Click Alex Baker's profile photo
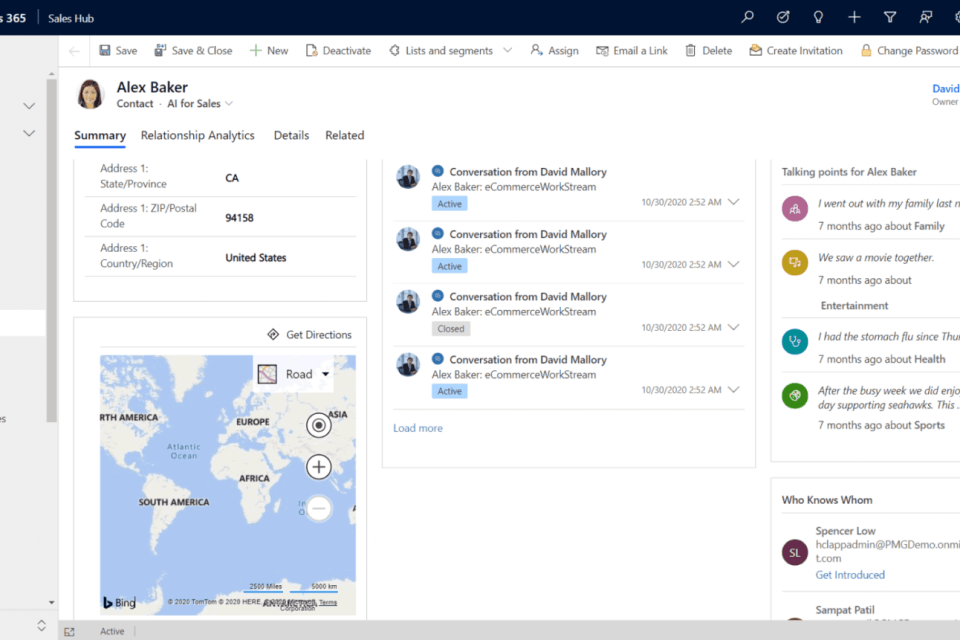960x640 pixels. (x=91, y=94)
